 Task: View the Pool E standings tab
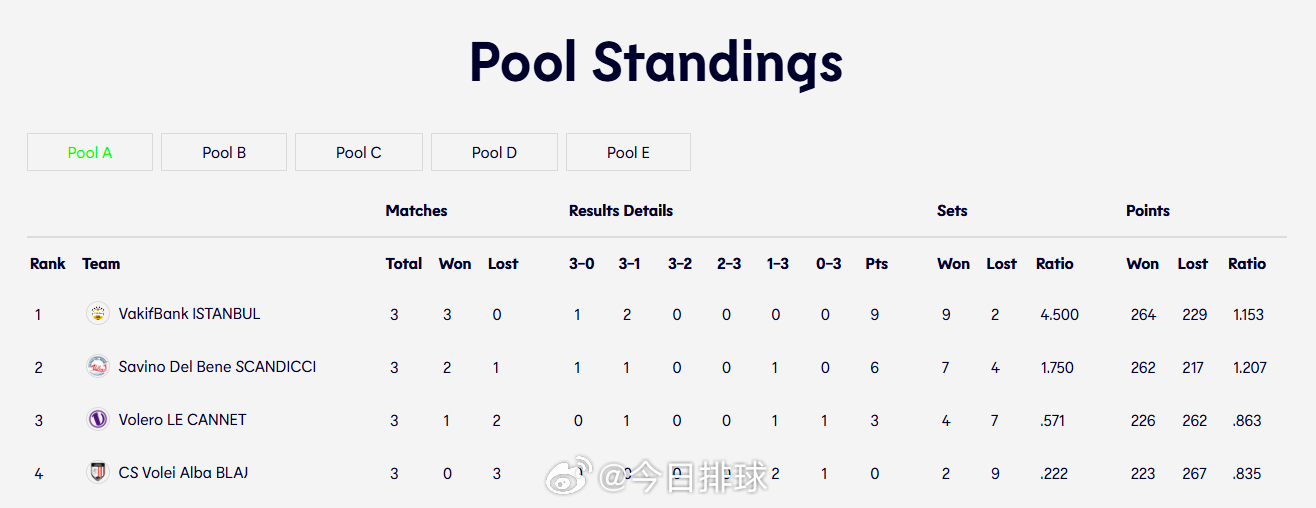[x=628, y=152]
